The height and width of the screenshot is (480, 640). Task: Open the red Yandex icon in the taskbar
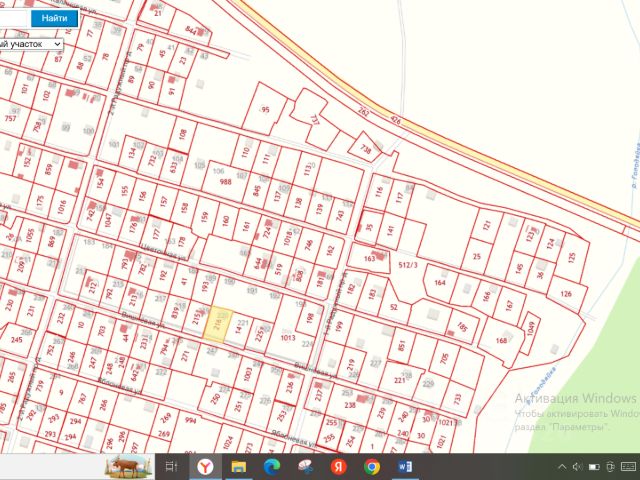338,466
